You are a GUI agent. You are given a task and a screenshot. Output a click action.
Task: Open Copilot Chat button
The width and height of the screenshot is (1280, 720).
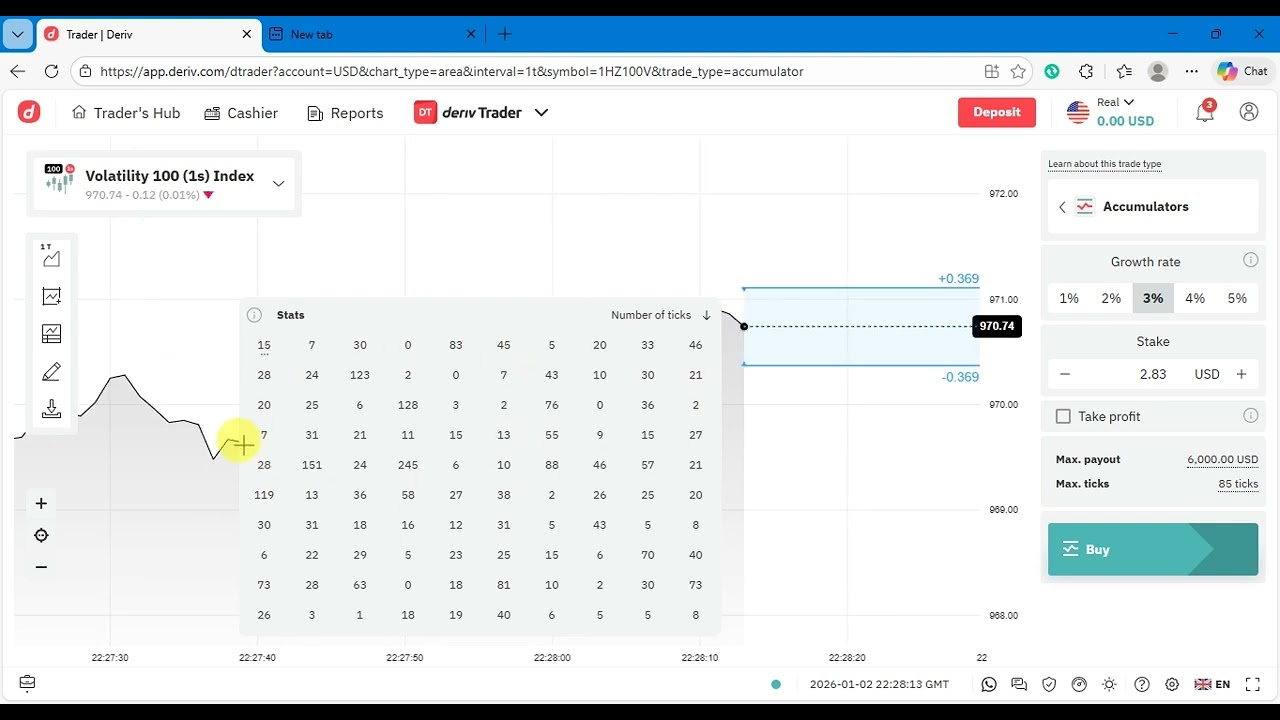(x=1242, y=71)
